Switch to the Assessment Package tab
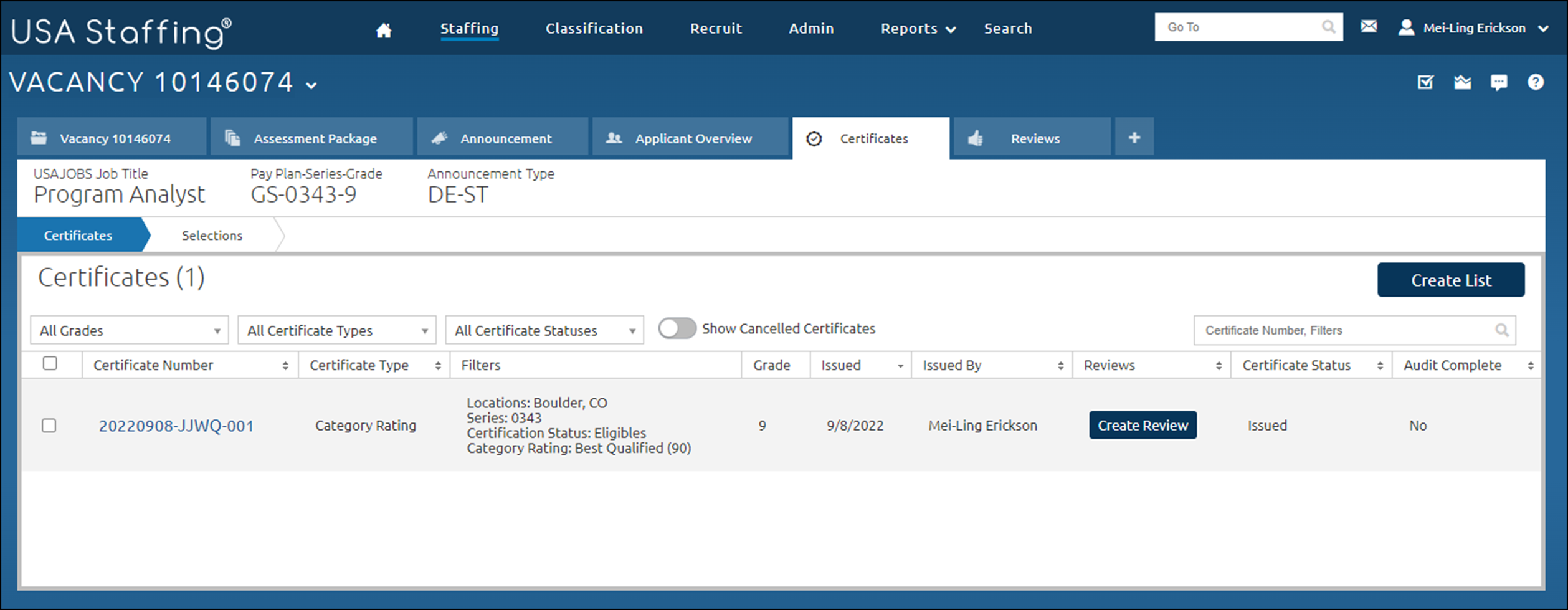Screen dimensions: 1568x610 coord(311,137)
